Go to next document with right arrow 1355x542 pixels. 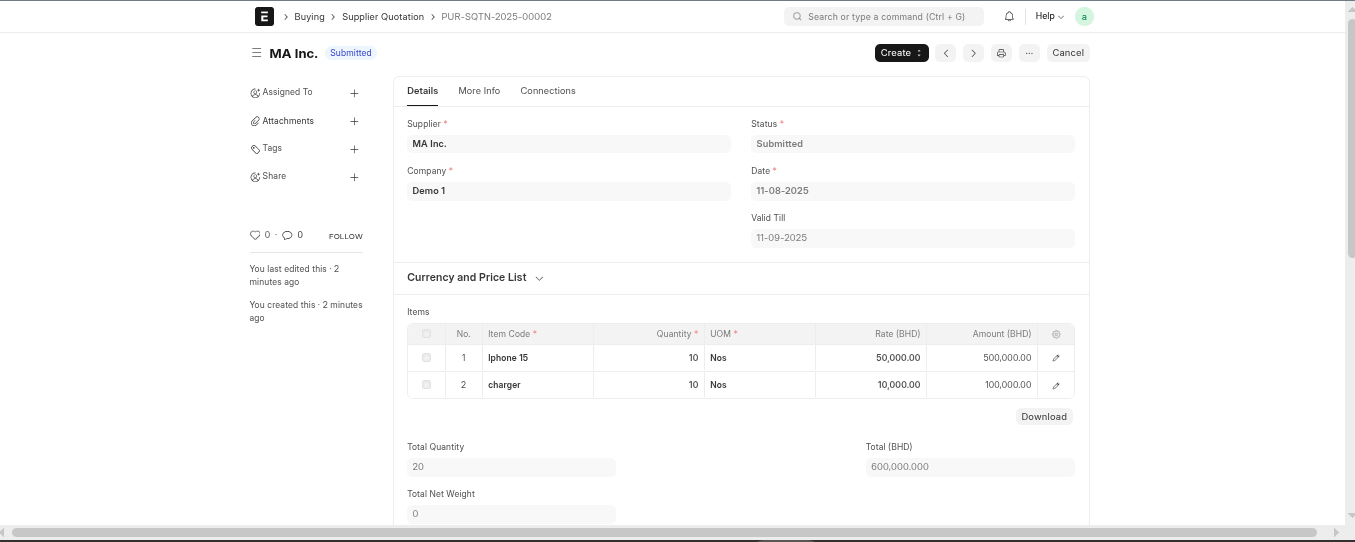click(973, 53)
